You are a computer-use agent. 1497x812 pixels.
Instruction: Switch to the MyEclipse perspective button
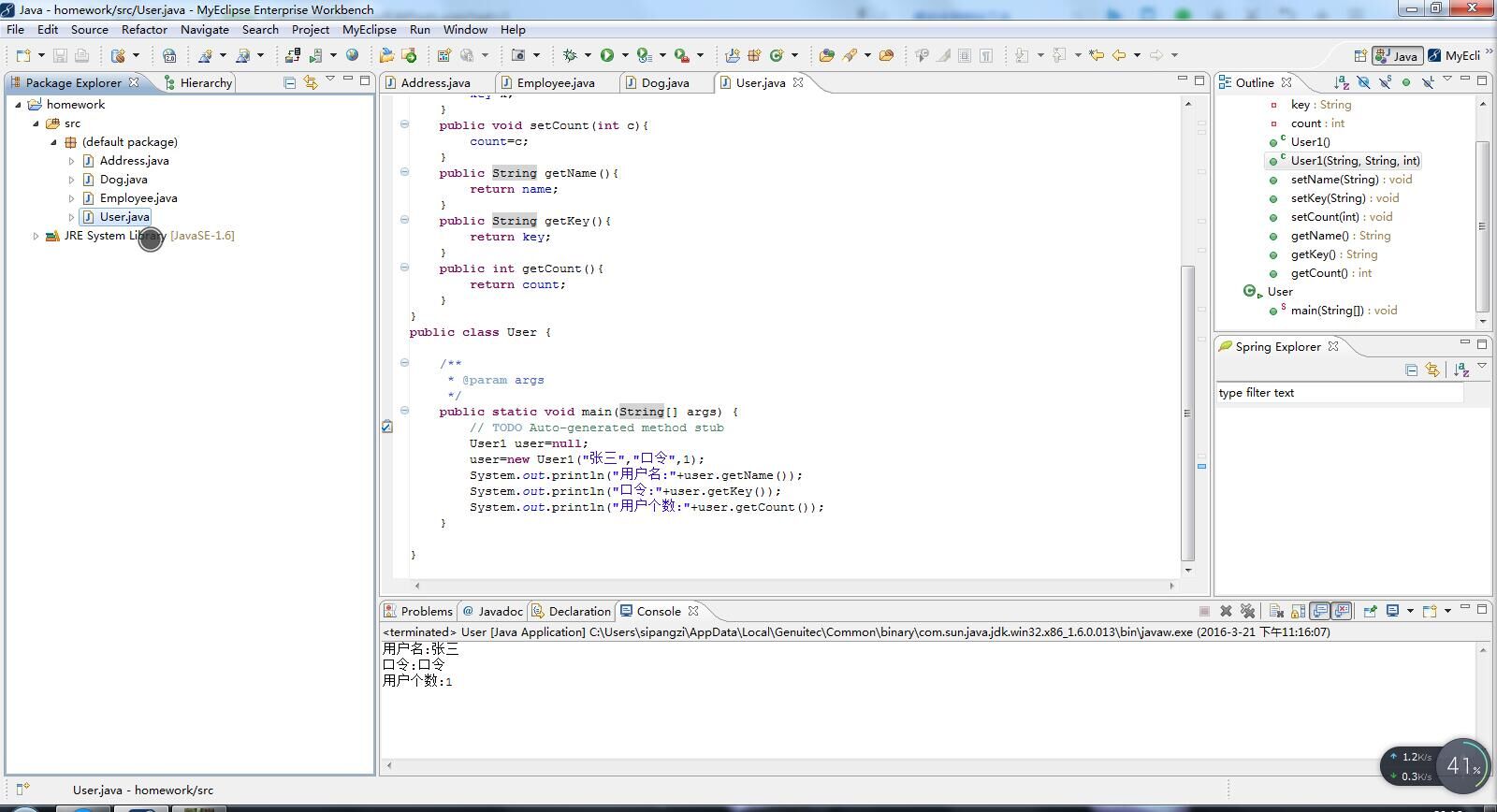point(1455,55)
